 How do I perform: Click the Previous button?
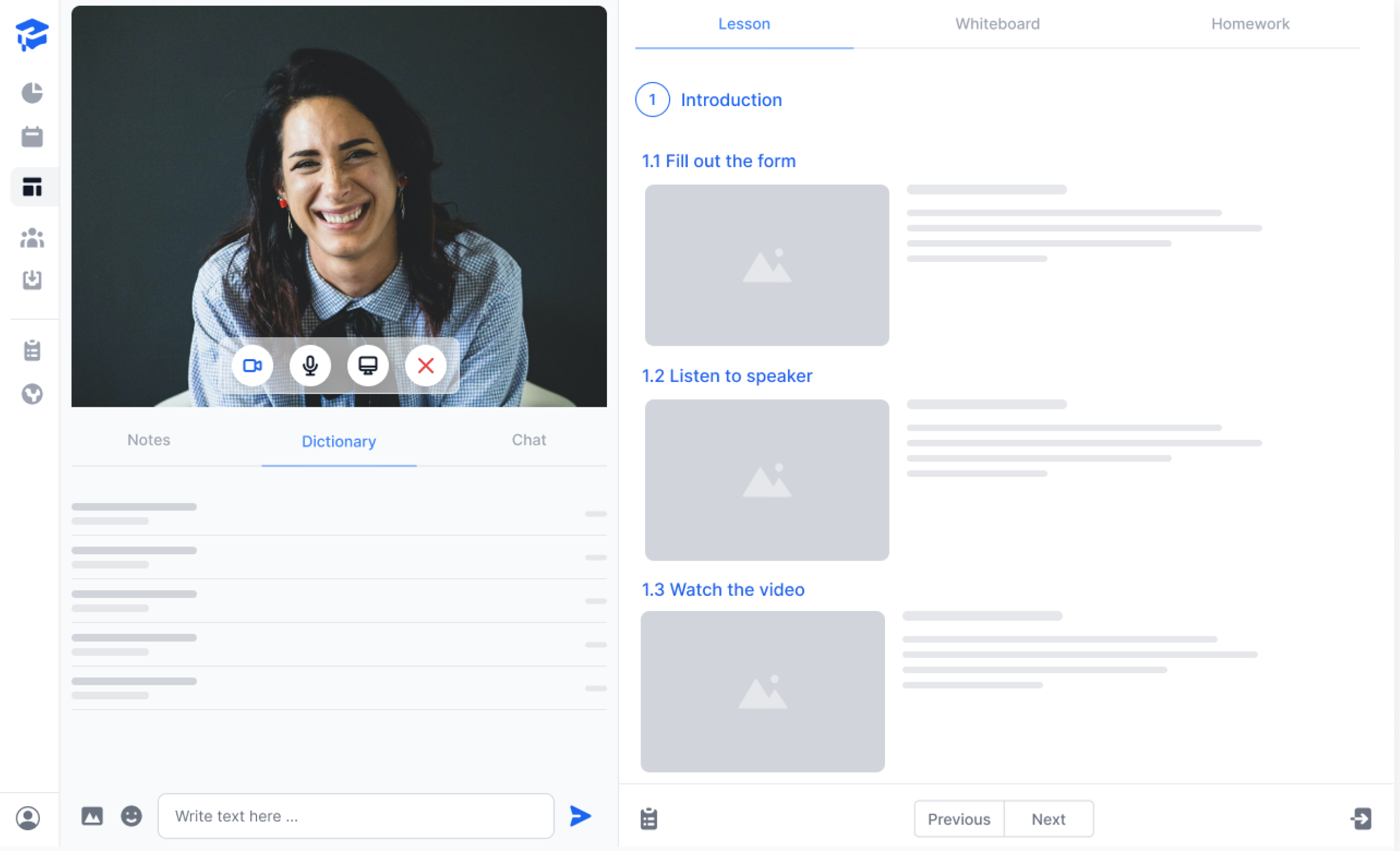pyautogui.click(x=959, y=819)
